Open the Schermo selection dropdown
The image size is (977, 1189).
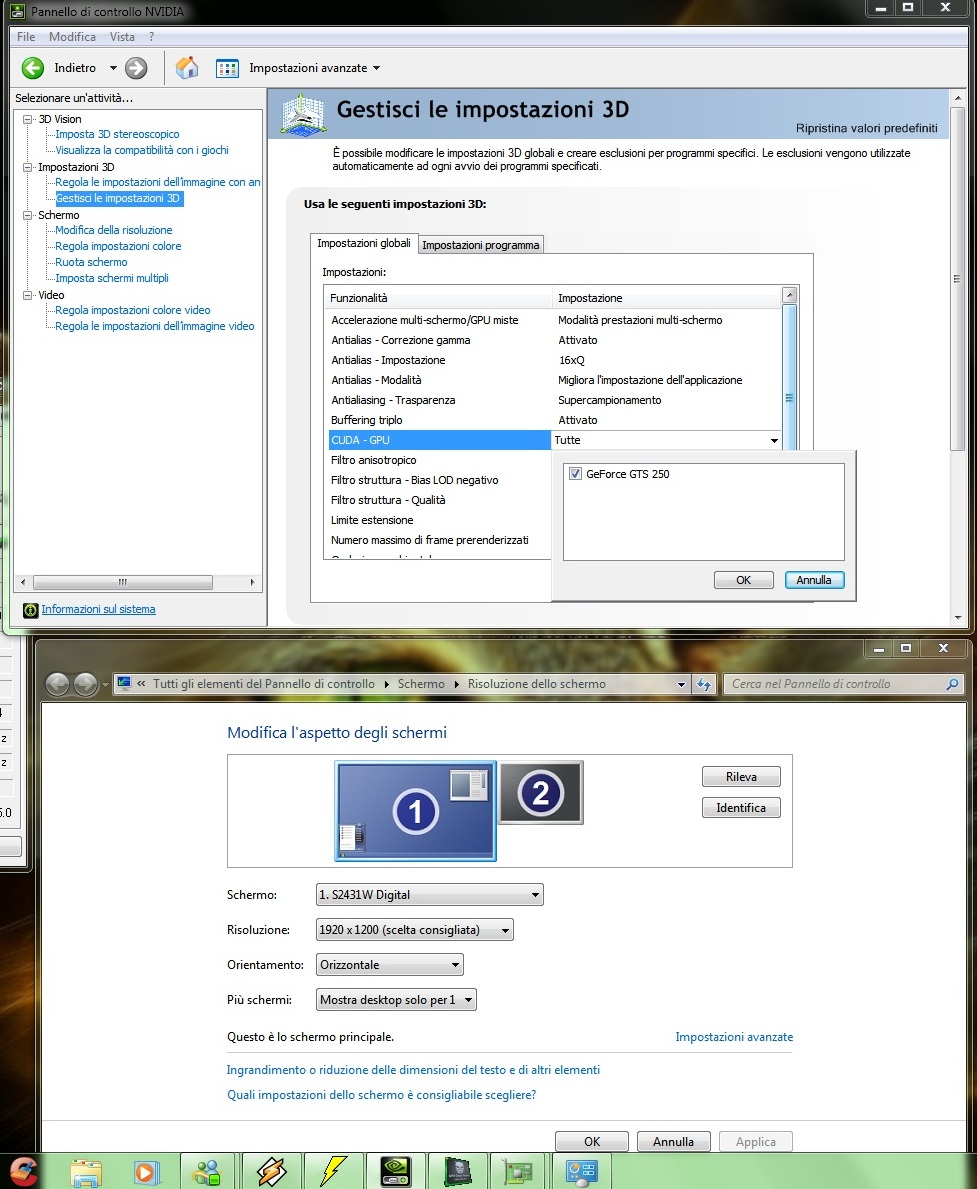pyautogui.click(x=429, y=895)
